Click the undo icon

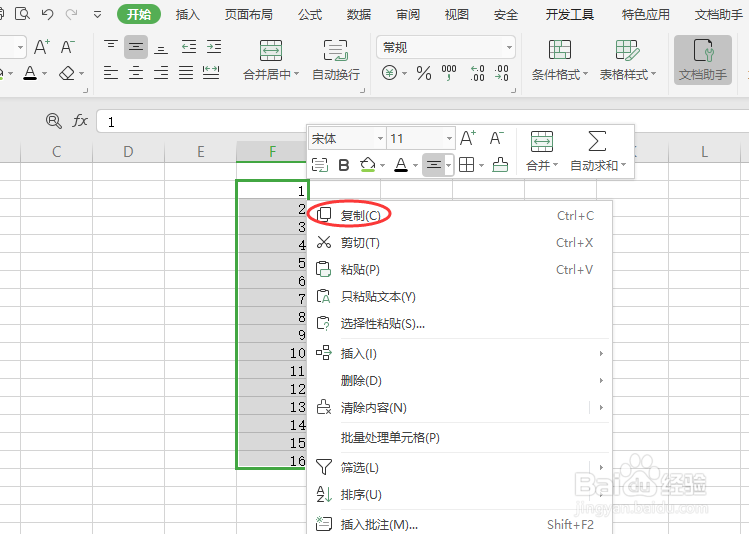click(47, 14)
